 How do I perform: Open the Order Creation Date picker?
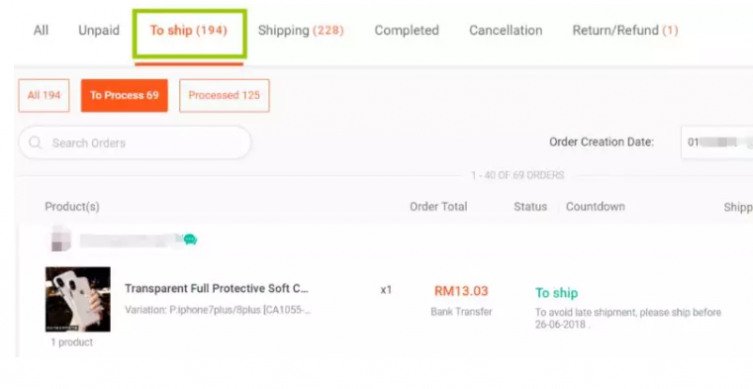717,142
